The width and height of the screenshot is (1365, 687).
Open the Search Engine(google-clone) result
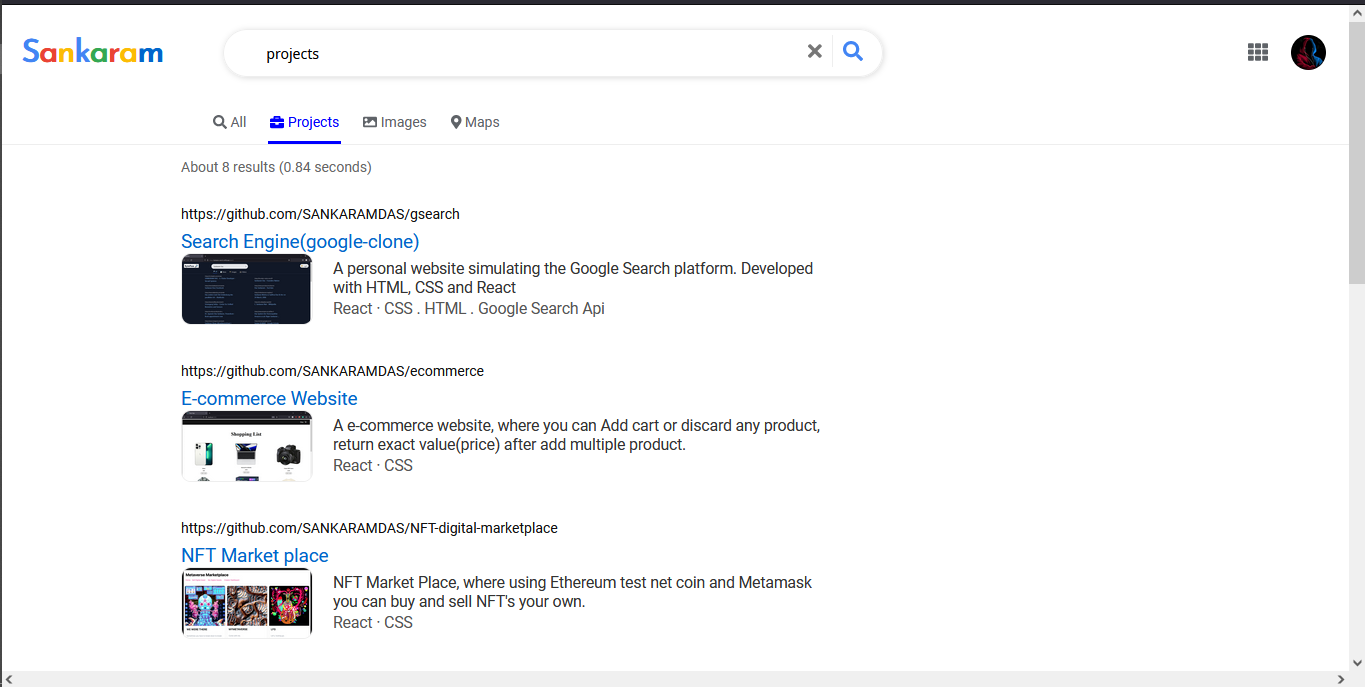point(299,241)
